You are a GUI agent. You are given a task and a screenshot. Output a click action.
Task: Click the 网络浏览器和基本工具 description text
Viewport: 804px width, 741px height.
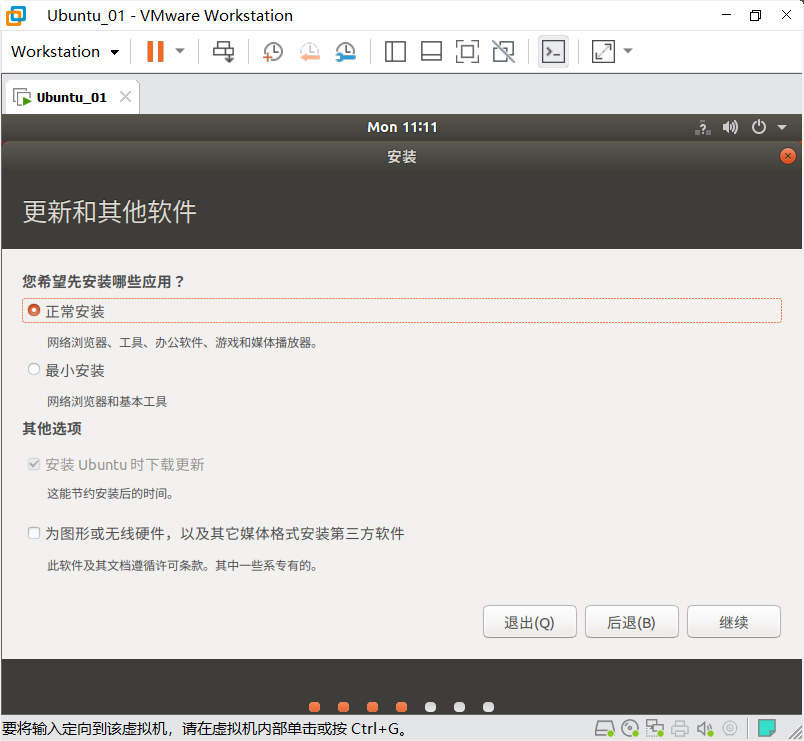tap(107, 402)
